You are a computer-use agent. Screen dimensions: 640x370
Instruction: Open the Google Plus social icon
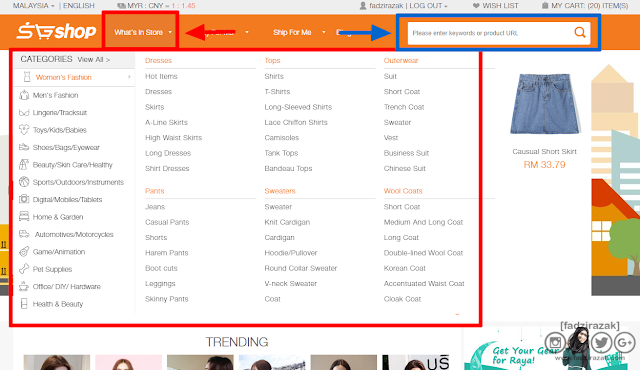pyautogui.click(x=625, y=342)
